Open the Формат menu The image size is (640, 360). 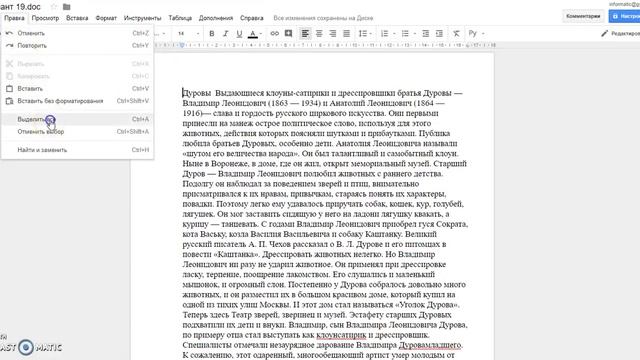point(106,18)
